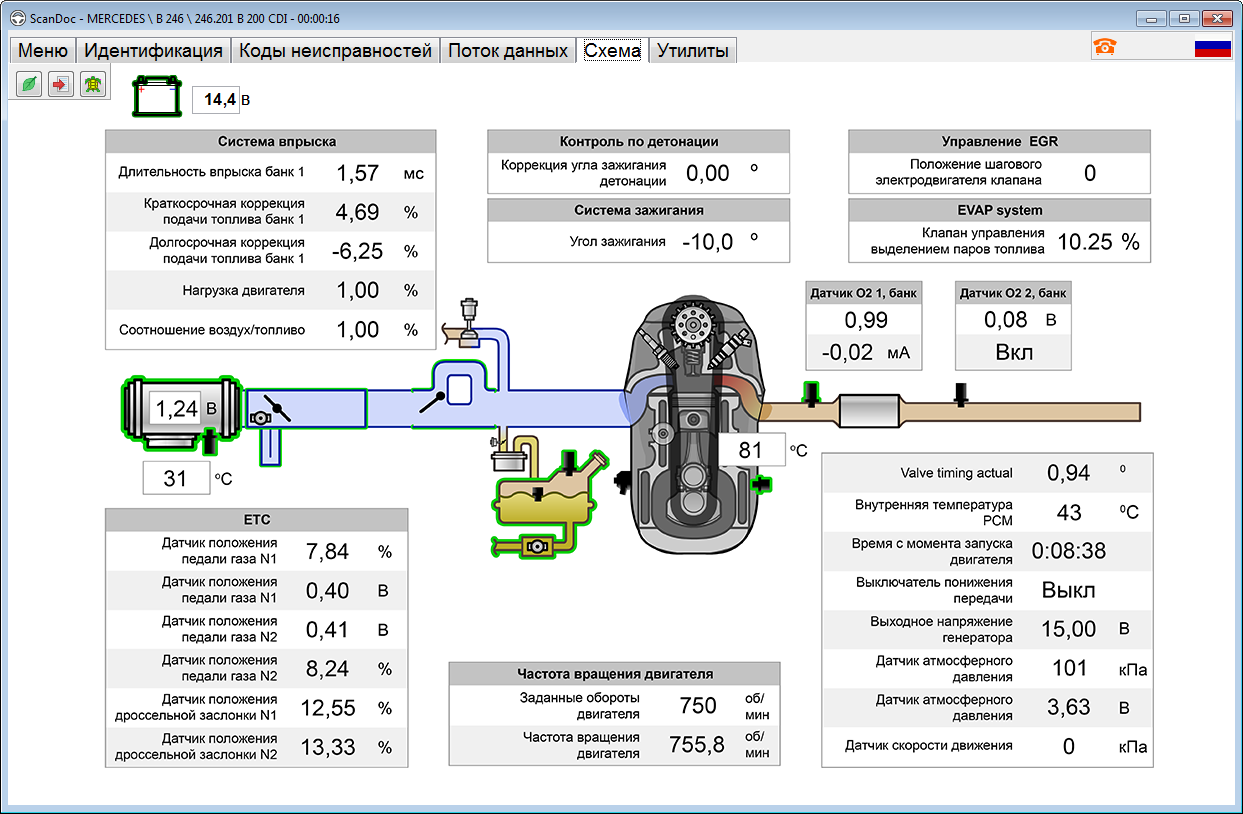Click the throttle position N2 value 13,33
The width and height of the screenshot is (1243, 814).
(x=328, y=747)
